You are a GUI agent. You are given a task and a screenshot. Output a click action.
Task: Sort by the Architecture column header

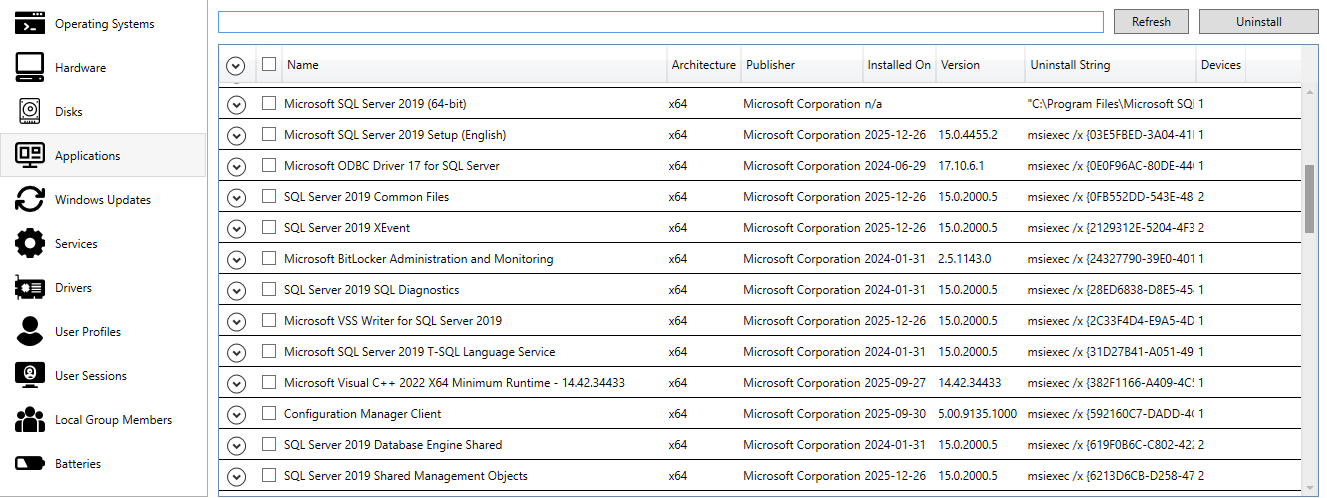704,64
